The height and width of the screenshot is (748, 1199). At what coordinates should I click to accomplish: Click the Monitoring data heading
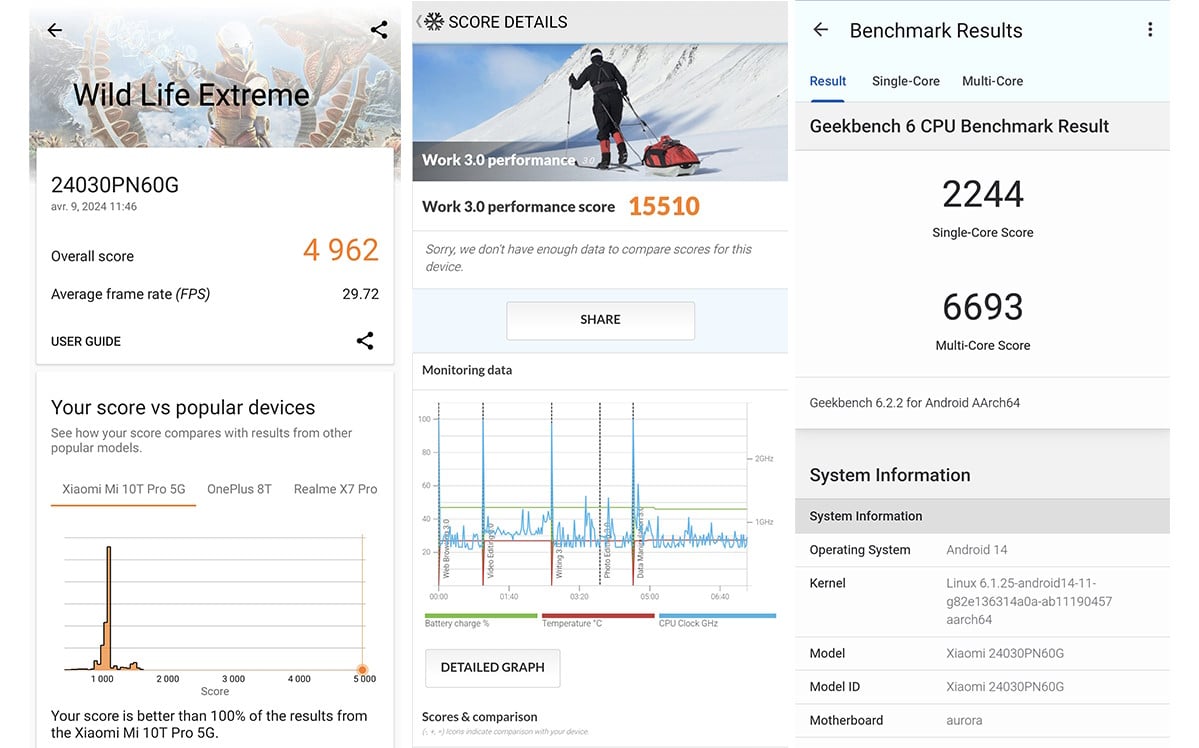466,370
